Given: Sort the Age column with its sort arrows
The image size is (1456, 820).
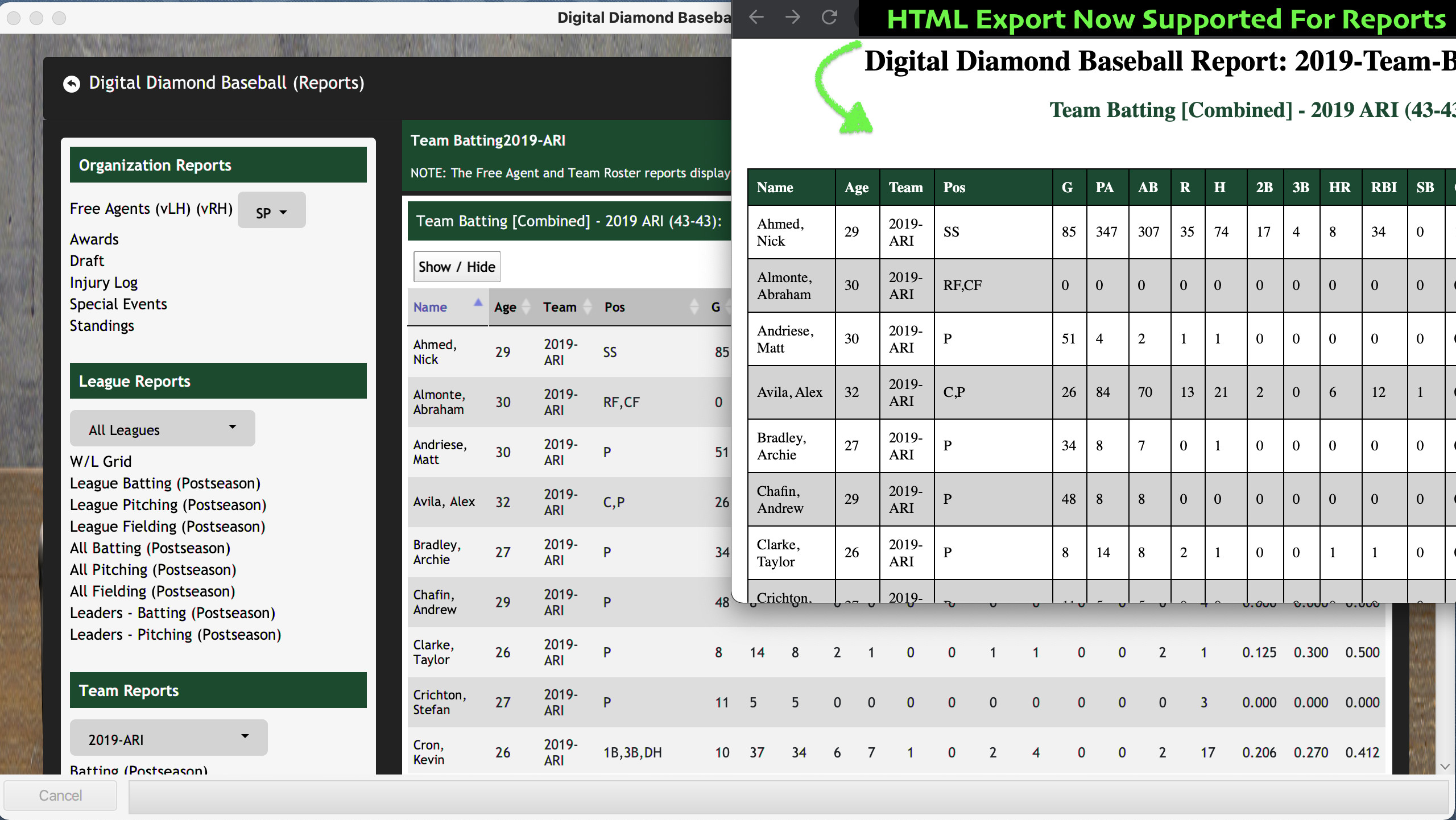Looking at the screenshot, I should (526, 307).
